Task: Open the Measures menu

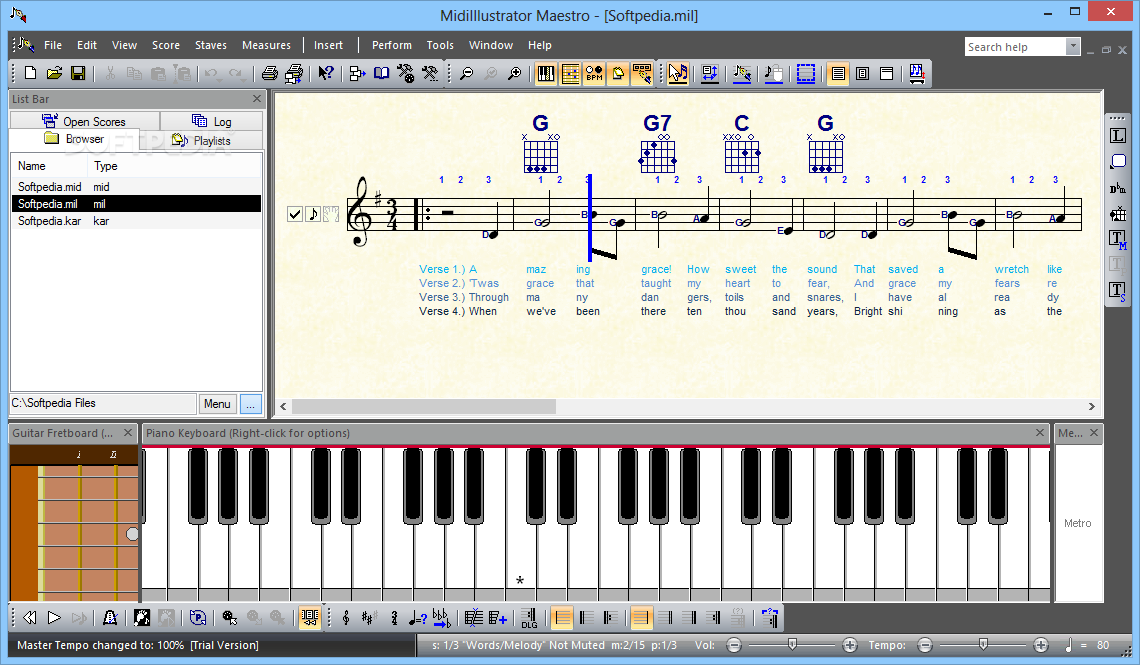Action: tap(266, 45)
